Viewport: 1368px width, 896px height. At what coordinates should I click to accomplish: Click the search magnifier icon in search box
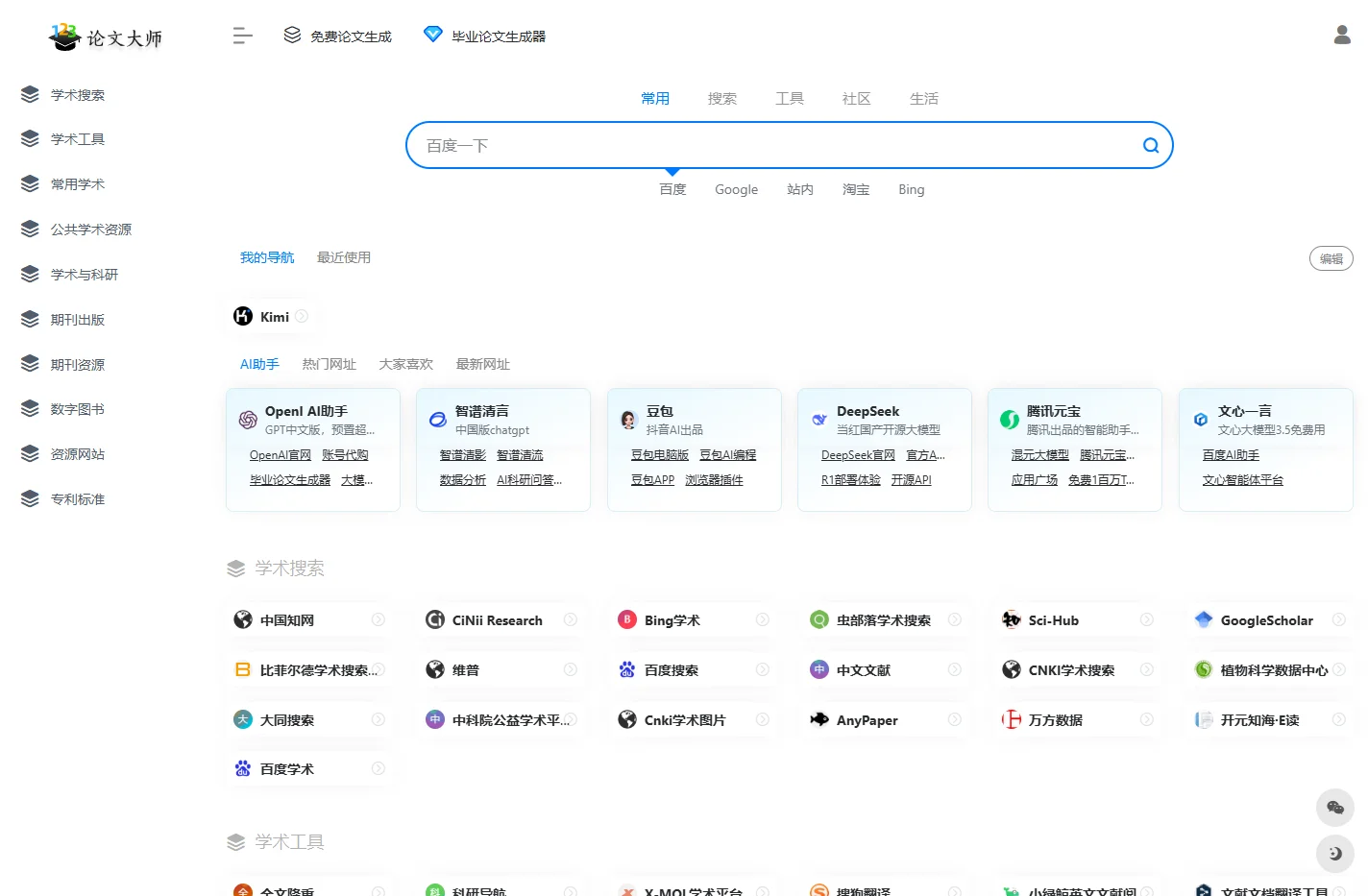pos(1151,146)
